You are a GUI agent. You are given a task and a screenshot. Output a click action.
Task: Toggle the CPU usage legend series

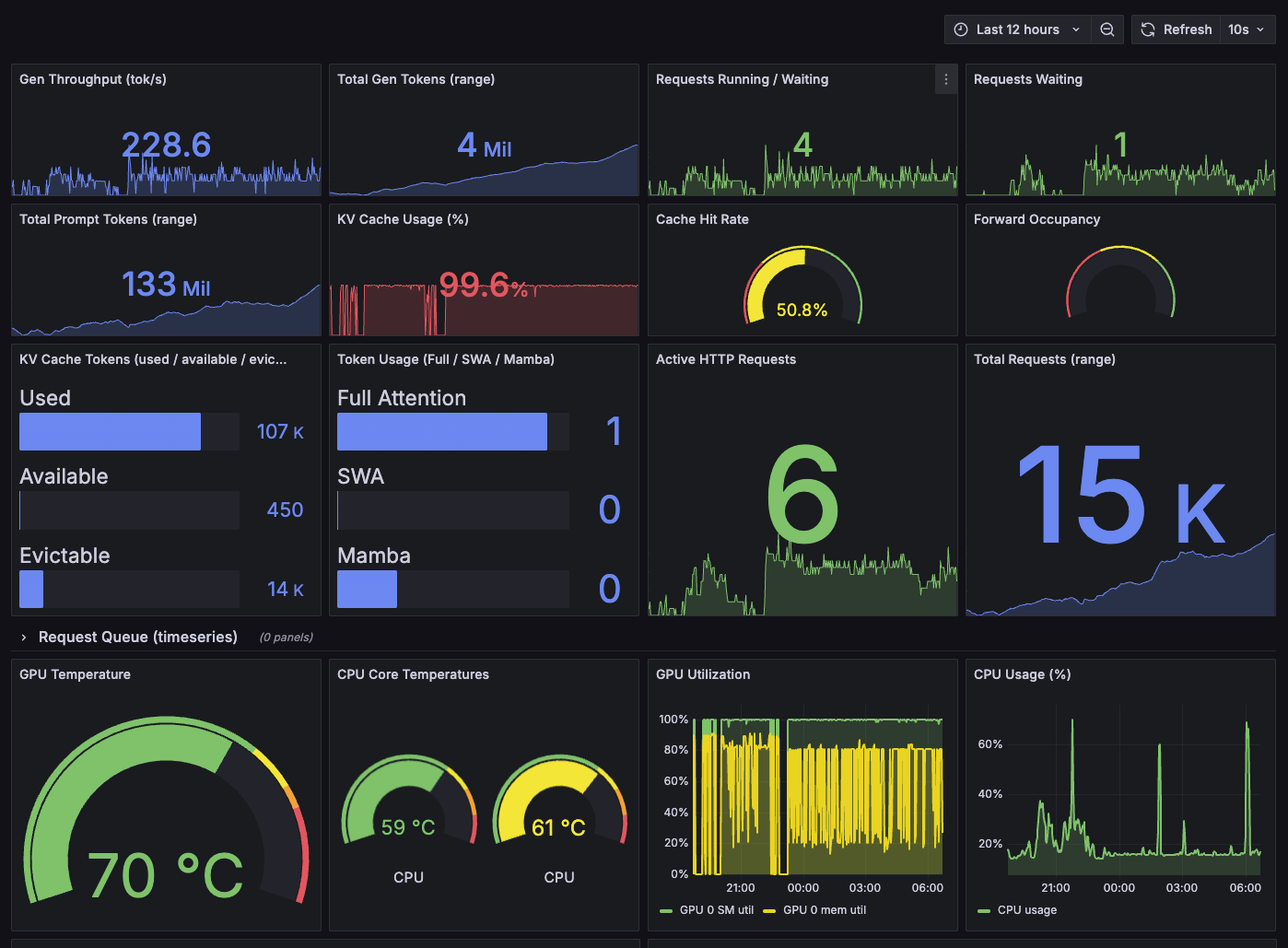[1017, 909]
